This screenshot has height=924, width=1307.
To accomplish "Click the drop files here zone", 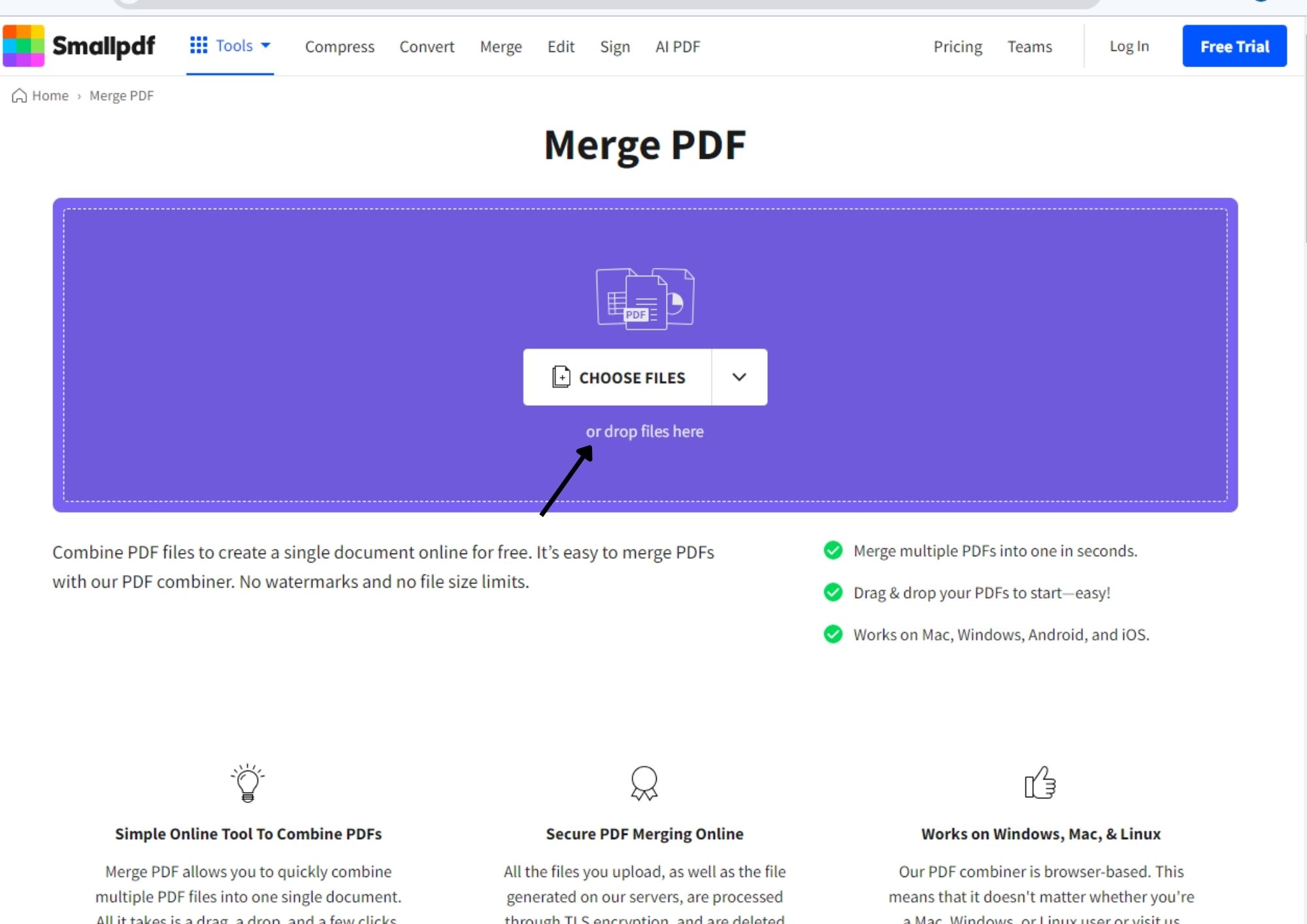I will (644, 431).
